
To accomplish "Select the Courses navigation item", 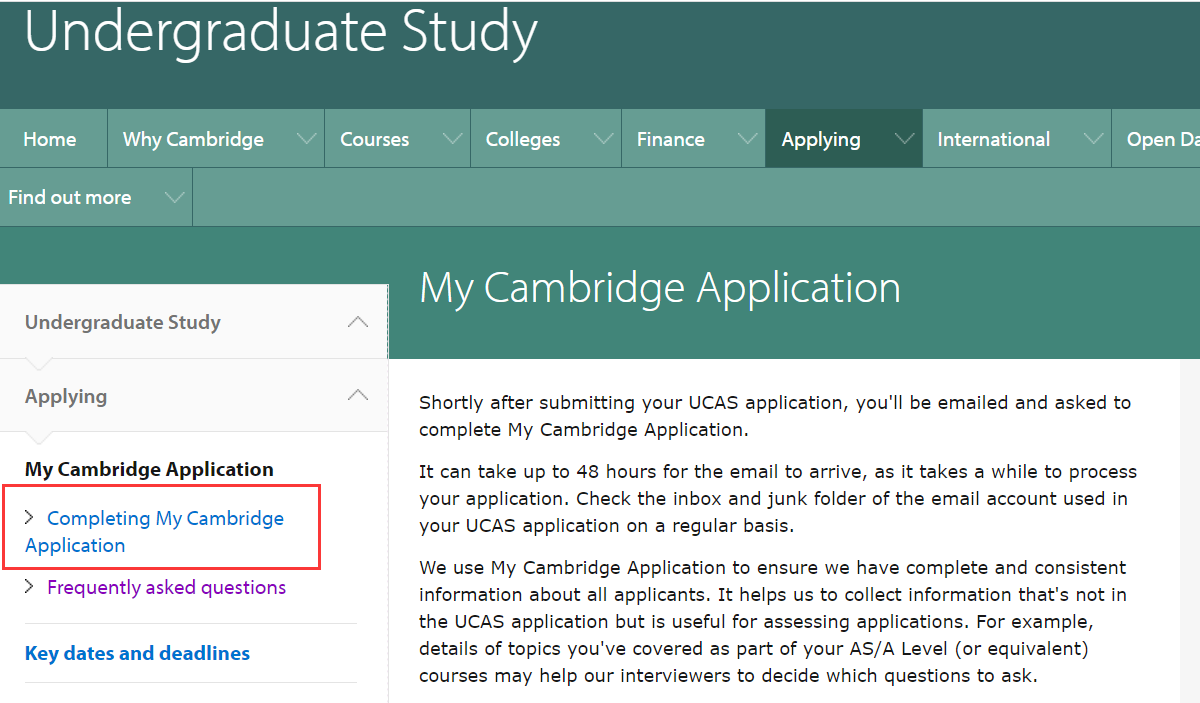I will point(375,139).
